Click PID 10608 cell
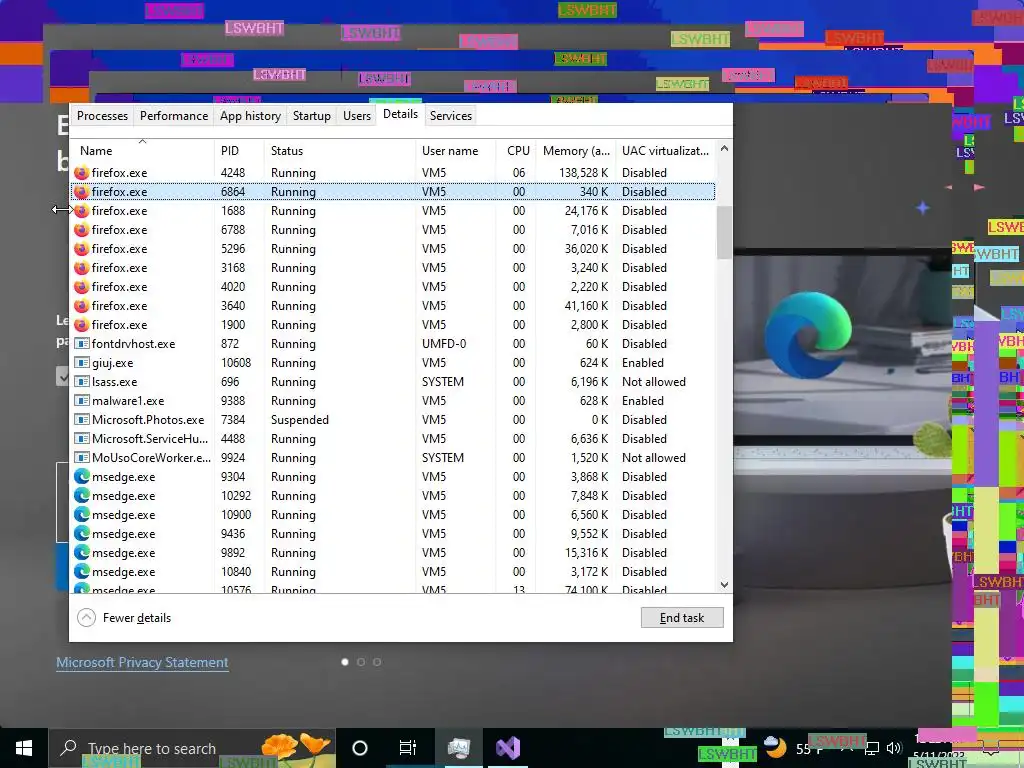The width and height of the screenshot is (1024, 768). click(x=236, y=363)
